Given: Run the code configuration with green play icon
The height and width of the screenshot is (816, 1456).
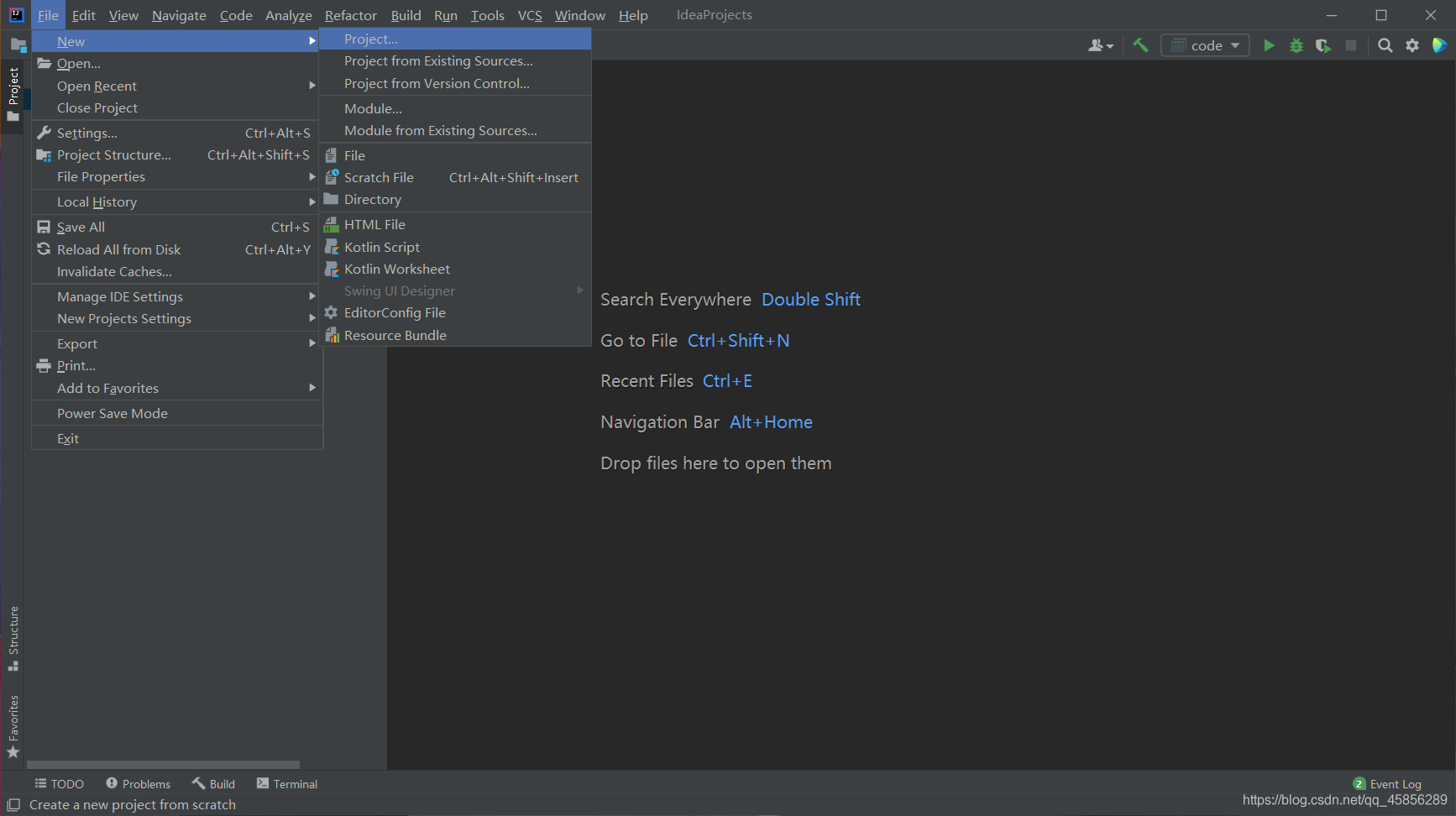Looking at the screenshot, I should pos(1269,45).
